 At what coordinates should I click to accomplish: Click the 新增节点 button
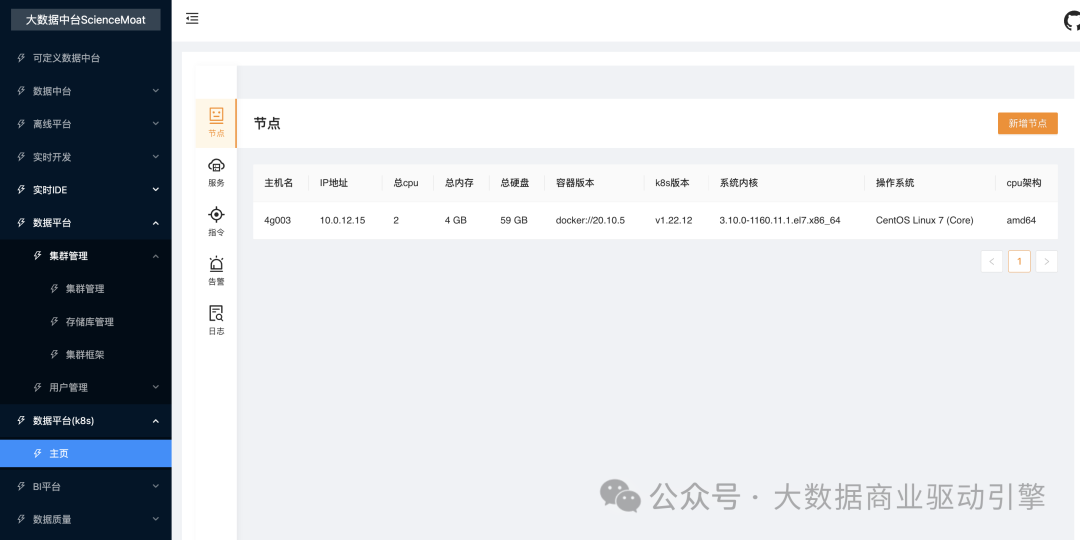click(x=1027, y=123)
